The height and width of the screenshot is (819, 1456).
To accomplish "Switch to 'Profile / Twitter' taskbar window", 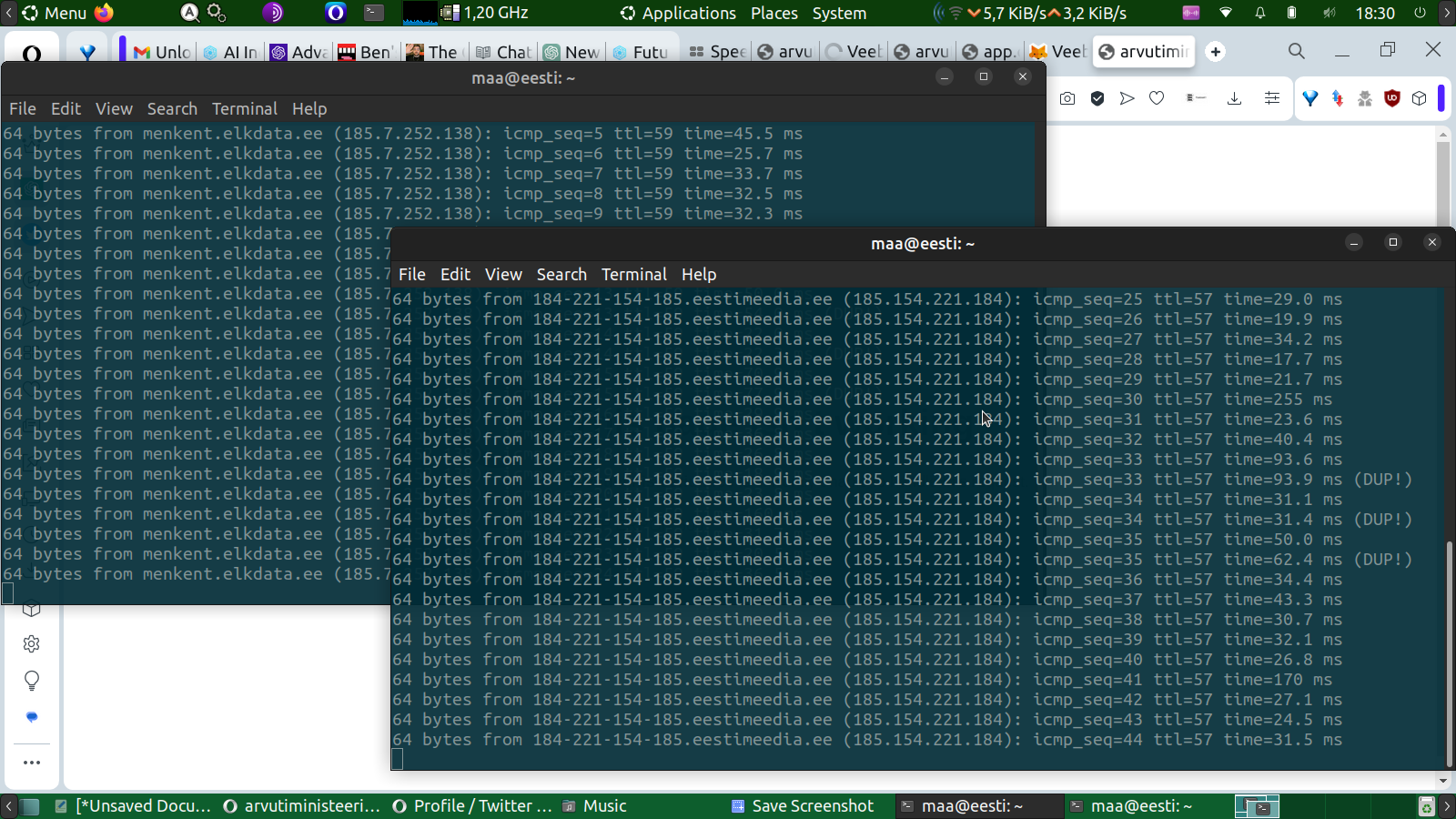I will click(472, 806).
